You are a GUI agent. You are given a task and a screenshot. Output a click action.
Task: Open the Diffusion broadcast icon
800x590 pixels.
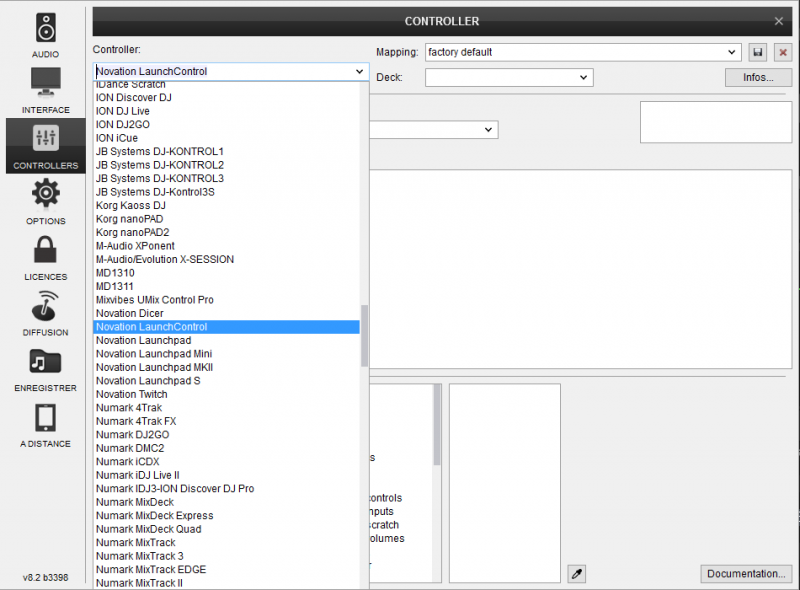pos(45,305)
